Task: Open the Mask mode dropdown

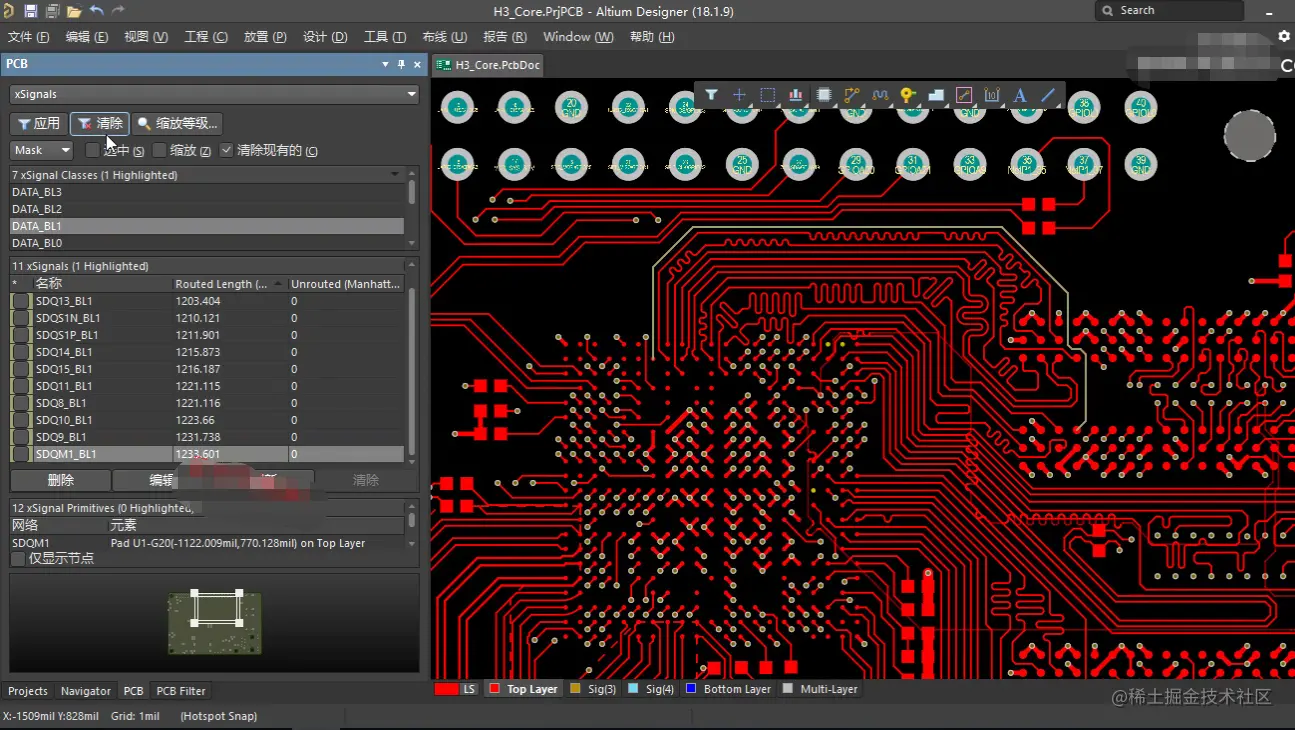Action: tap(42, 150)
